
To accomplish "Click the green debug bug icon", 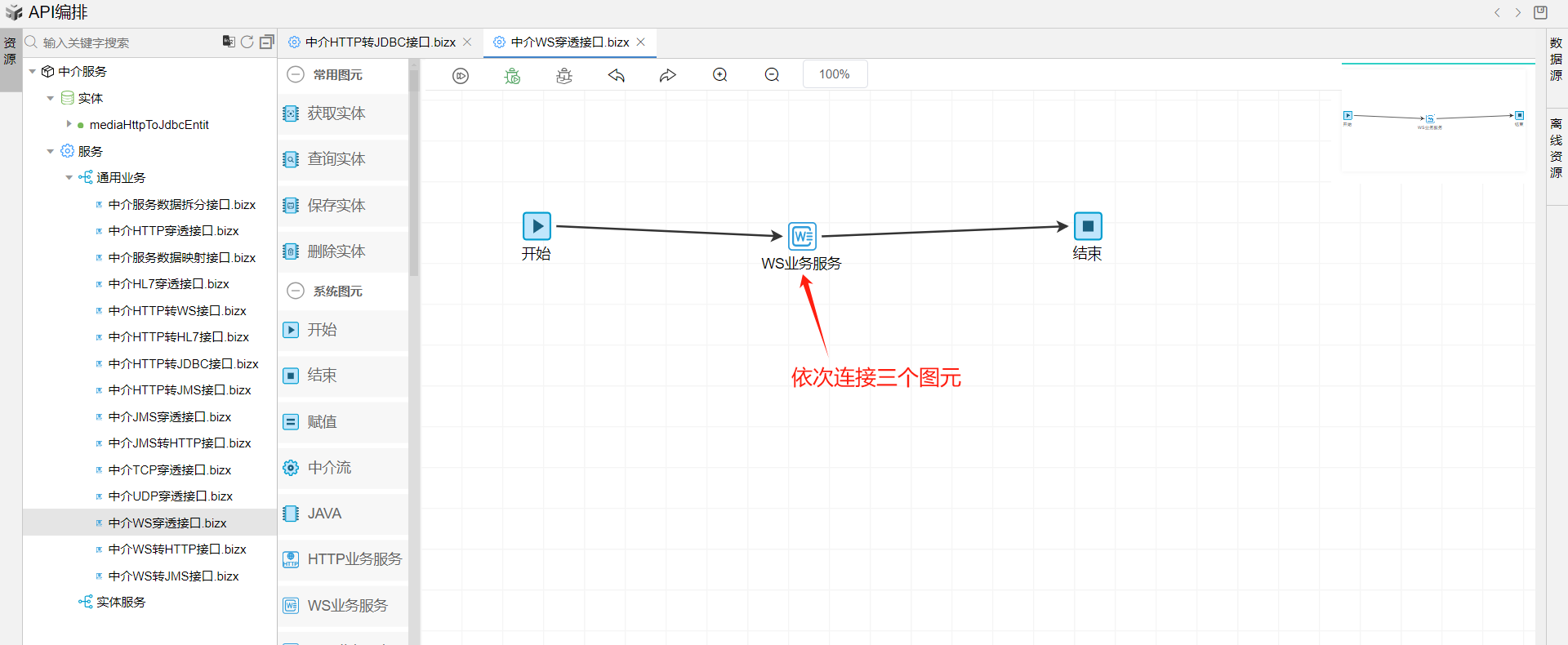I will (x=512, y=76).
